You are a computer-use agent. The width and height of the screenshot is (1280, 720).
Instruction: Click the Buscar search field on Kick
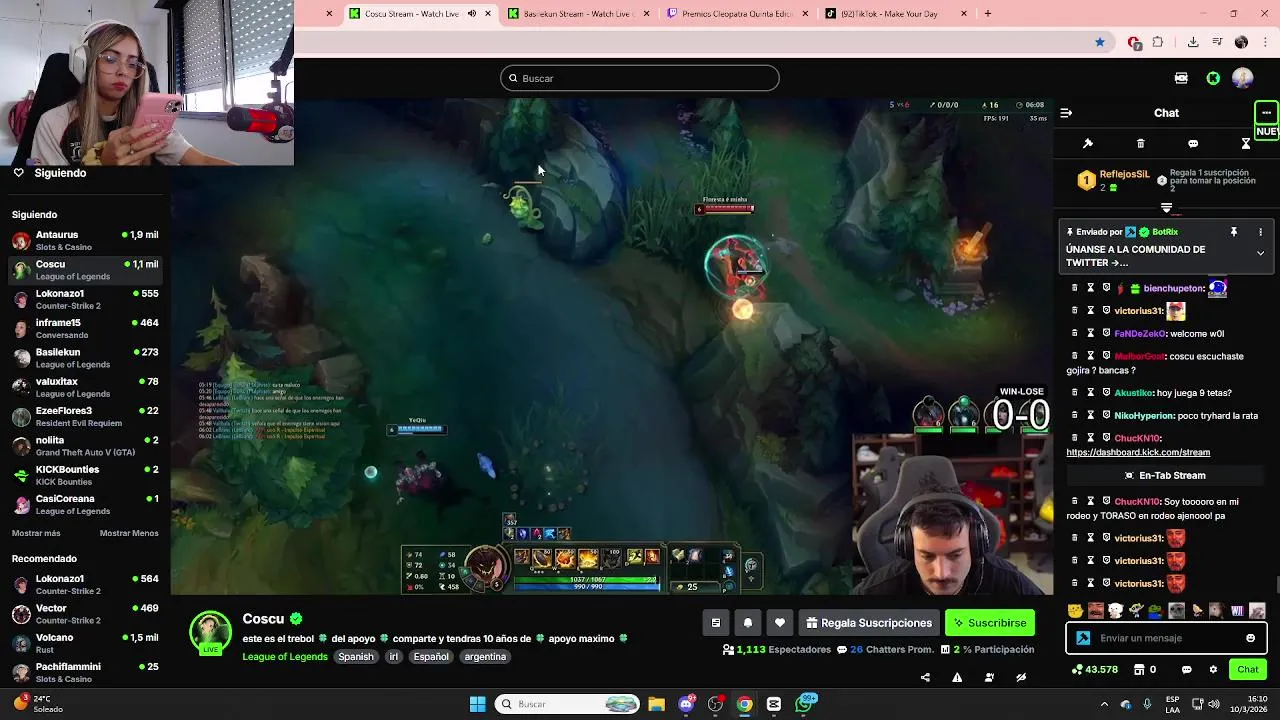tap(640, 78)
